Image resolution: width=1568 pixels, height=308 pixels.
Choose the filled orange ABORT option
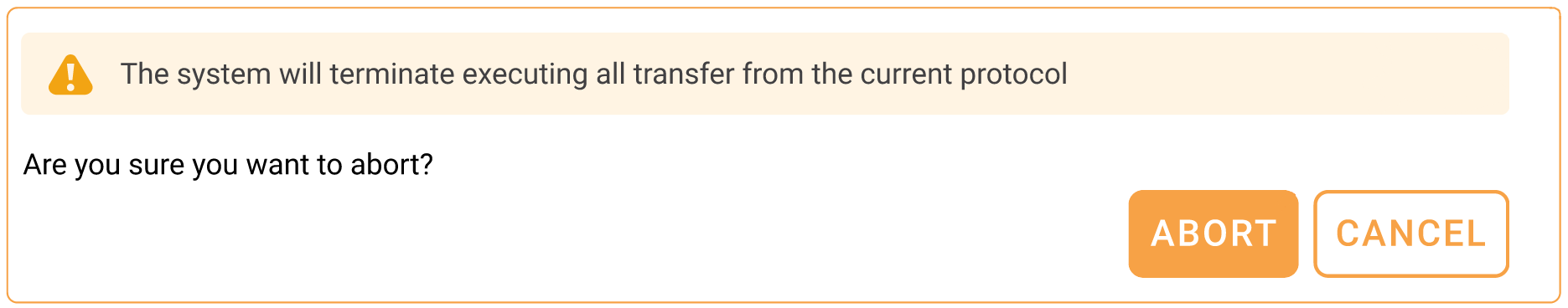pyautogui.click(x=1213, y=234)
